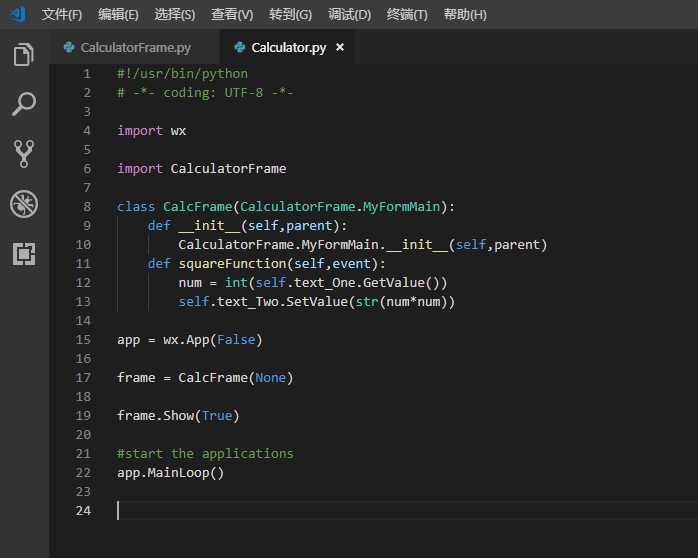Click line number 24 in the gutter
This screenshot has height=558, width=698.
(83, 510)
